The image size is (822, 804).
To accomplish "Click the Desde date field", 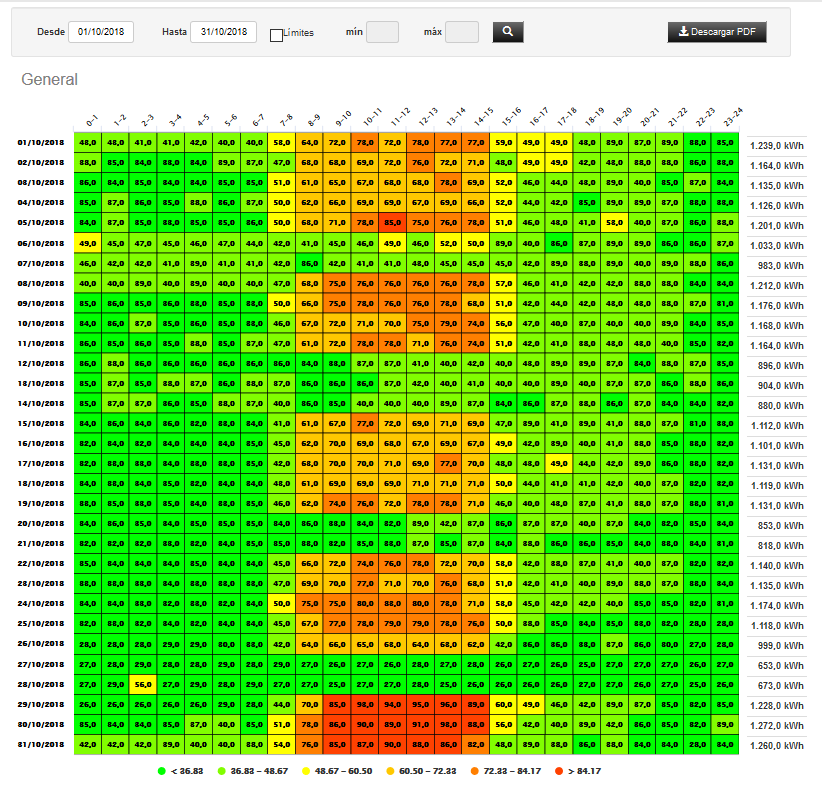I will click(x=101, y=32).
